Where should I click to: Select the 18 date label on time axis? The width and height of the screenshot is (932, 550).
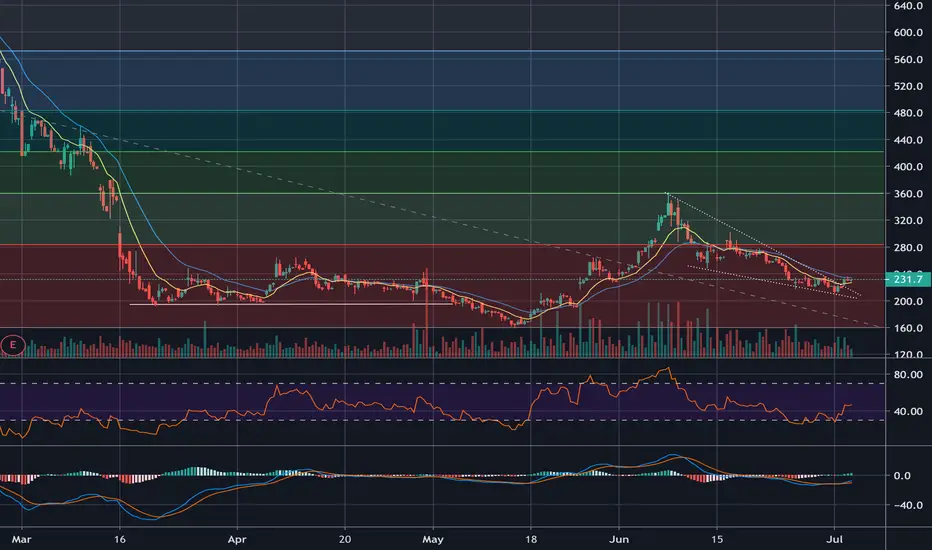point(531,540)
